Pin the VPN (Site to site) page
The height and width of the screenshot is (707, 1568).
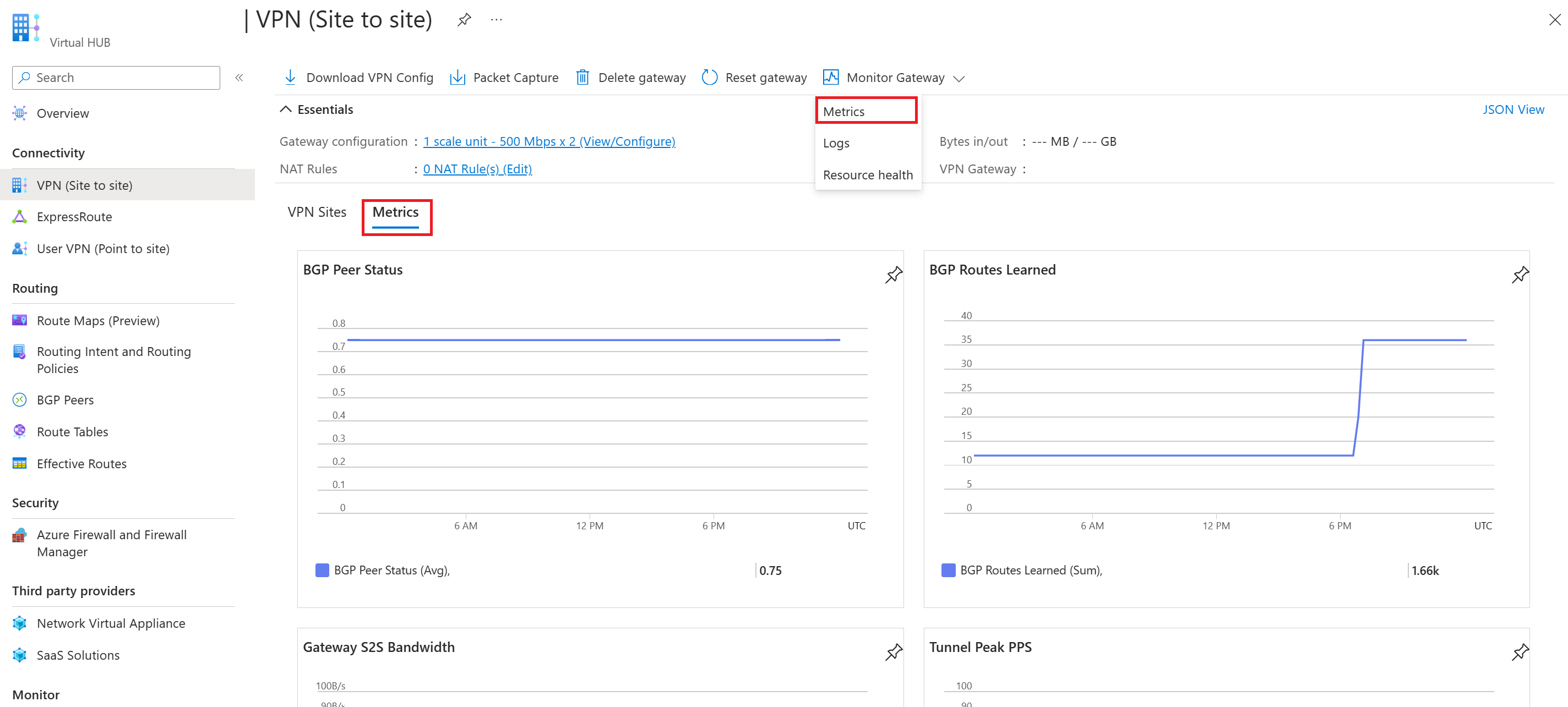pyautogui.click(x=464, y=20)
